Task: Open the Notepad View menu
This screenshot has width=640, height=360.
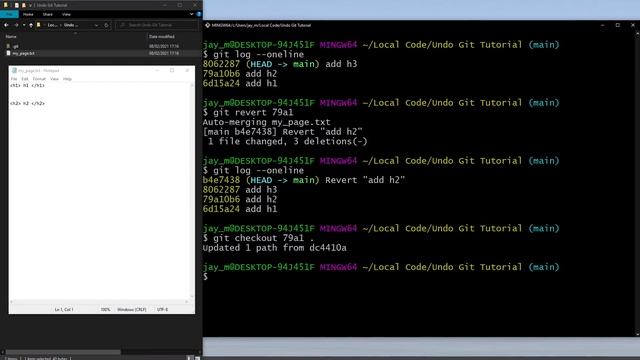Action: (54, 79)
